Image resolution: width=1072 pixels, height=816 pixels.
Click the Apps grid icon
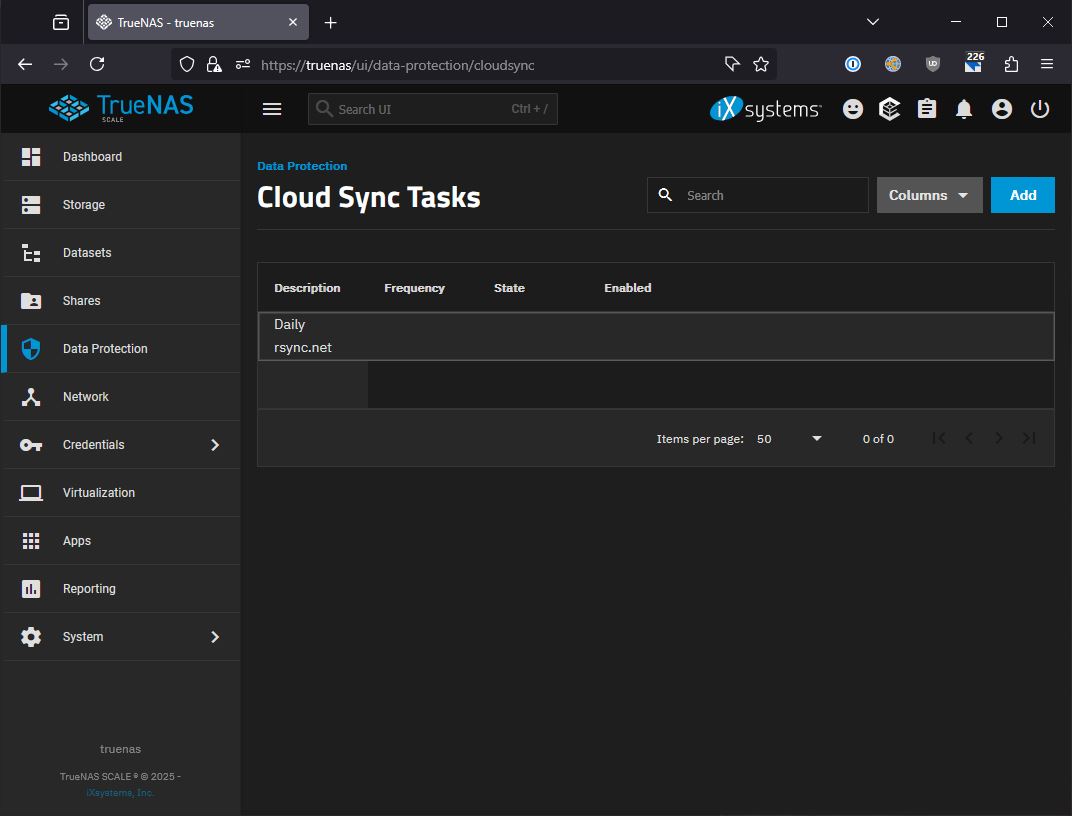pos(31,541)
